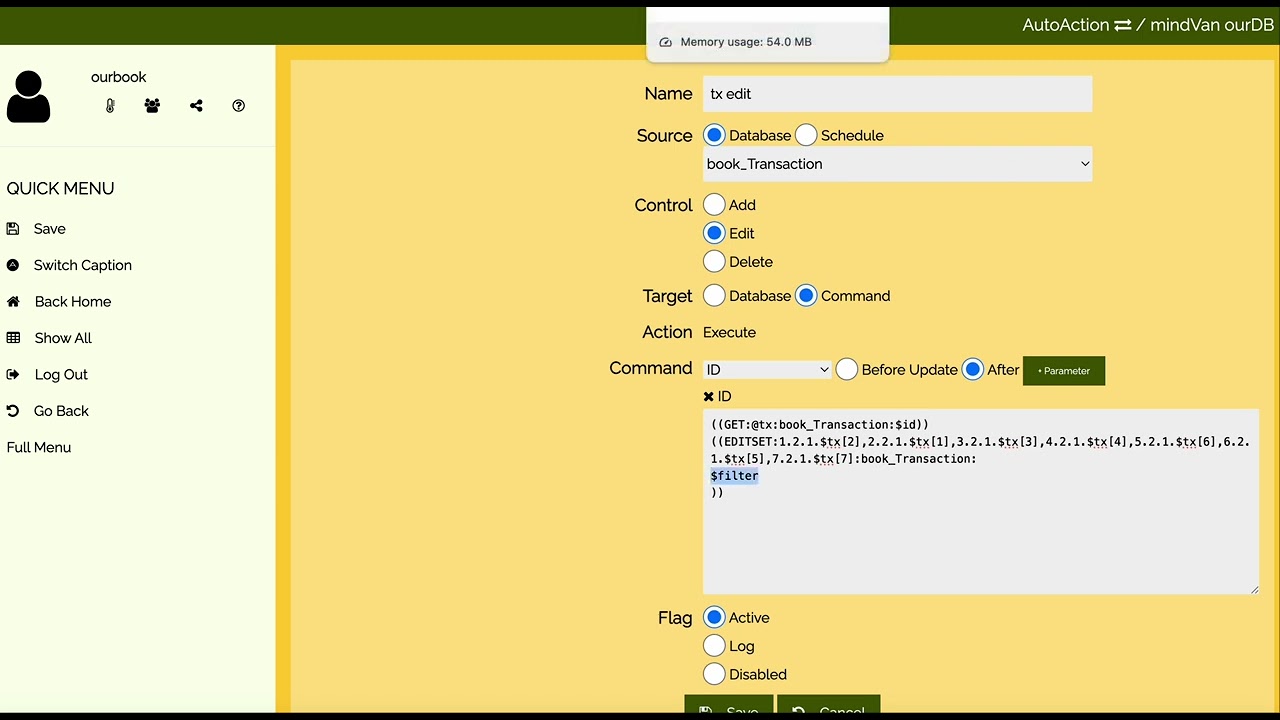
Task: Select the Schedule source radio button
Action: (x=806, y=135)
